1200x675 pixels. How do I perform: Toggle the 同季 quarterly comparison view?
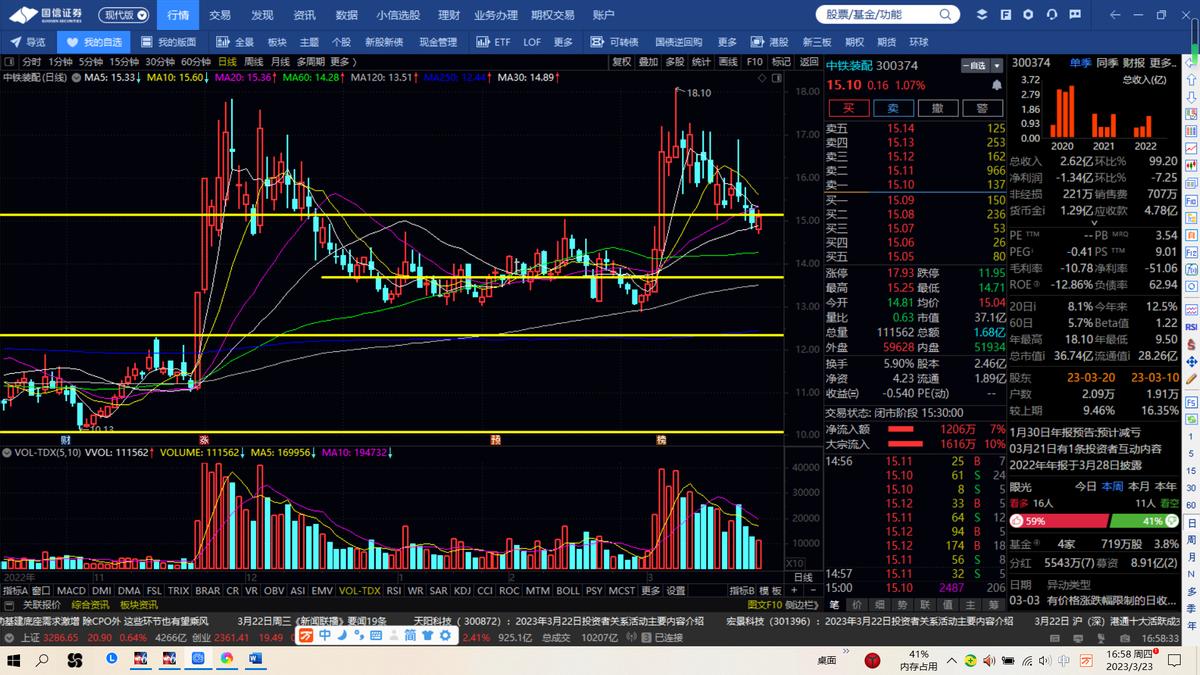pyautogui.click(x=1107, y=62)
